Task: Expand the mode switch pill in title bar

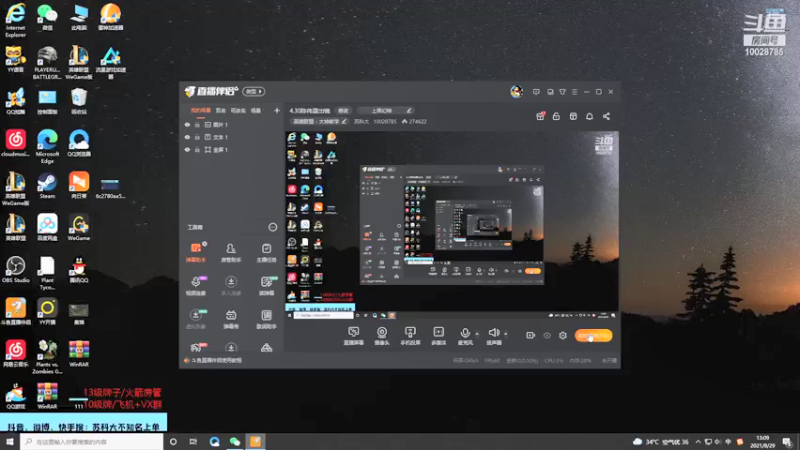Action: pyautogui.click(x=254, y=91)
